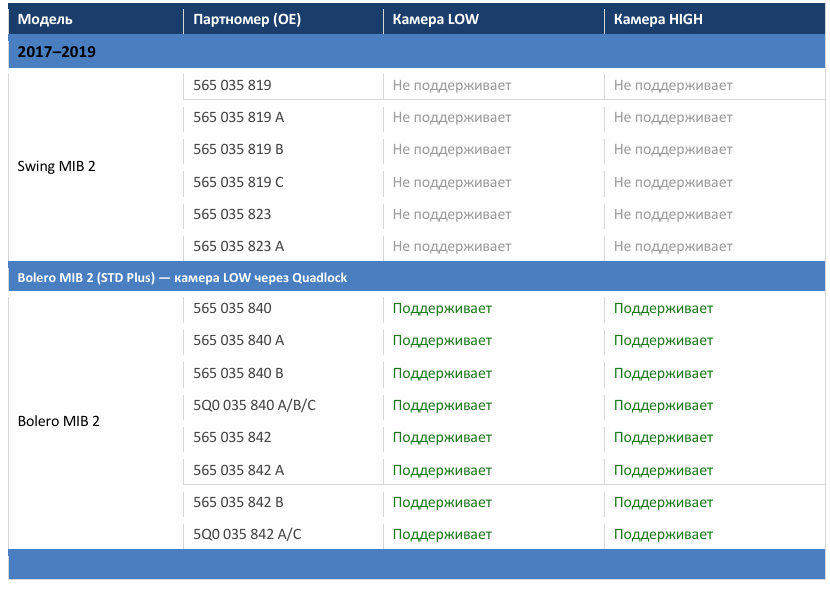Viewport: 830px width, 590px height.
Task: Click Камера LOW 'Не поддерживает' in row 565 035 823 A
Action: coord(452,247)
